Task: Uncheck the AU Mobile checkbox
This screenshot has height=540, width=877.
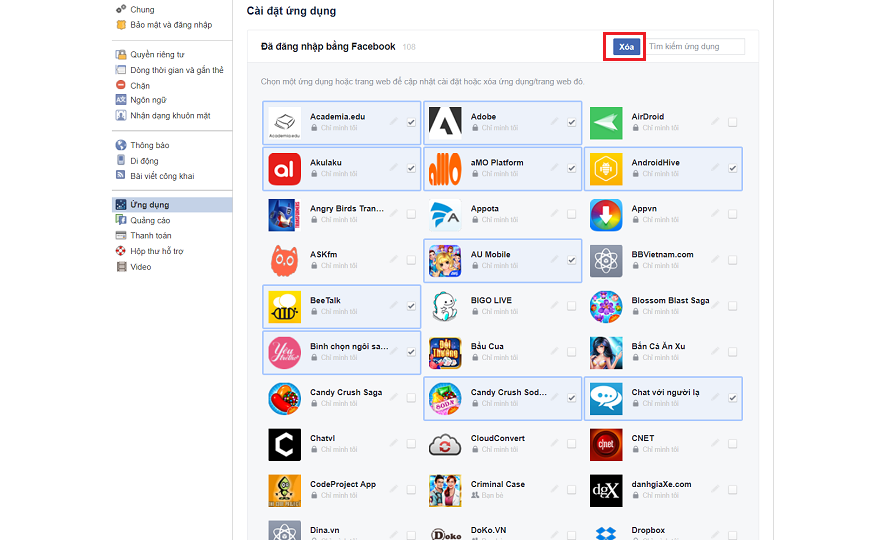Action: 572,260
